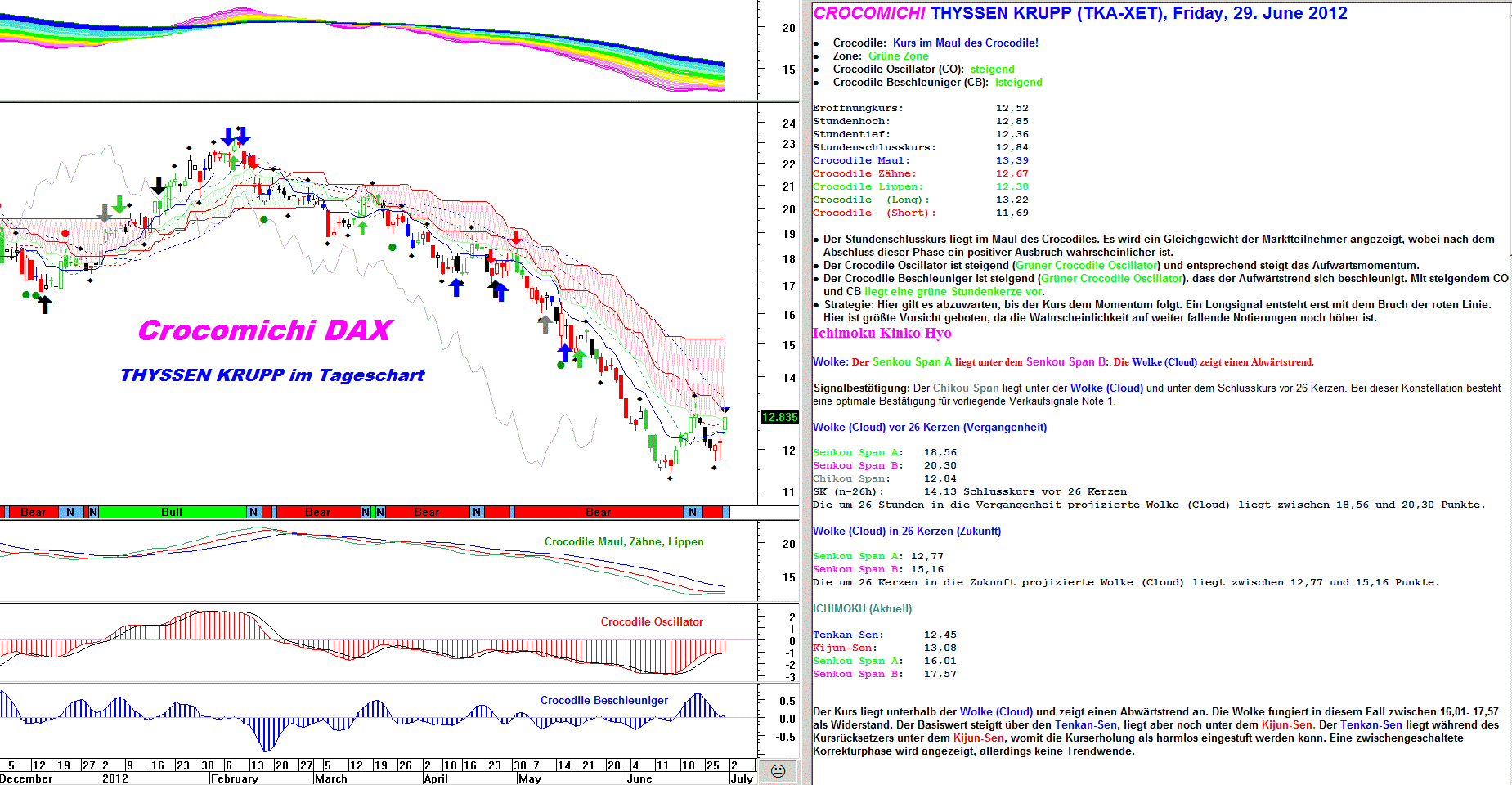Click the blue triangle at latest candle
Image resolution: width=1512 pixels, height=785 pixels.
725,410
